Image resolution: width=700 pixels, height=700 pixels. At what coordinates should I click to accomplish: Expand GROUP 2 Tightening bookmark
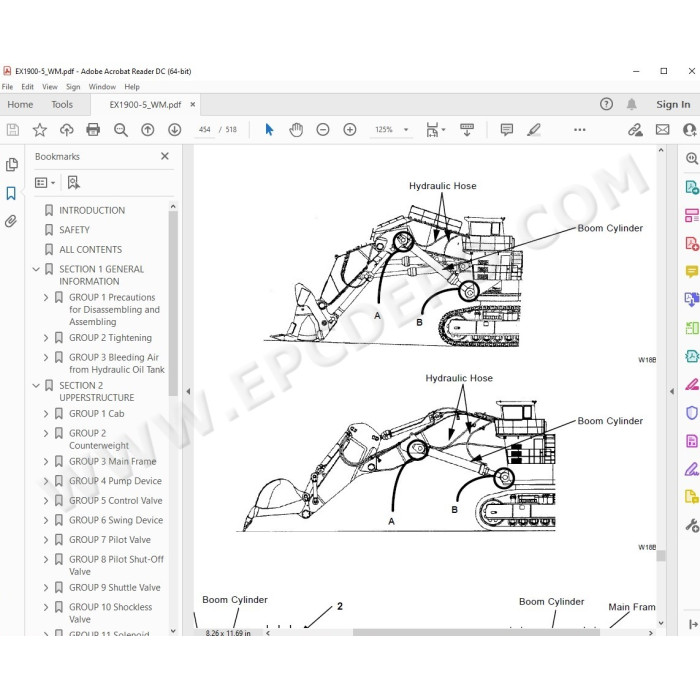46,338
